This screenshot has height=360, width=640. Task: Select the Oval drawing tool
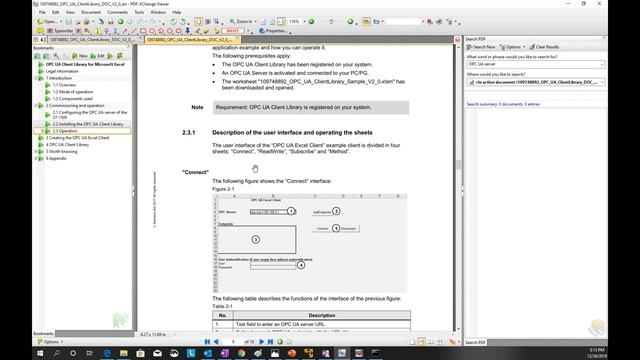[152, 31]
